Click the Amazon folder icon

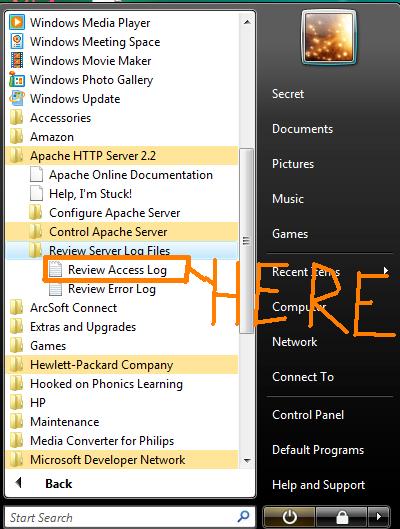click(16, 136)
